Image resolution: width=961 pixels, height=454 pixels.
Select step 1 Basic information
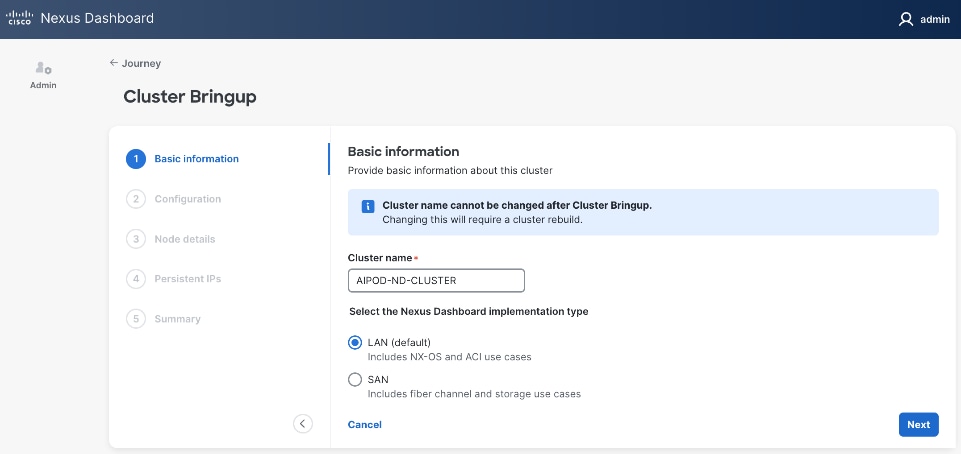pyautogui.click(x=183, y=159)
